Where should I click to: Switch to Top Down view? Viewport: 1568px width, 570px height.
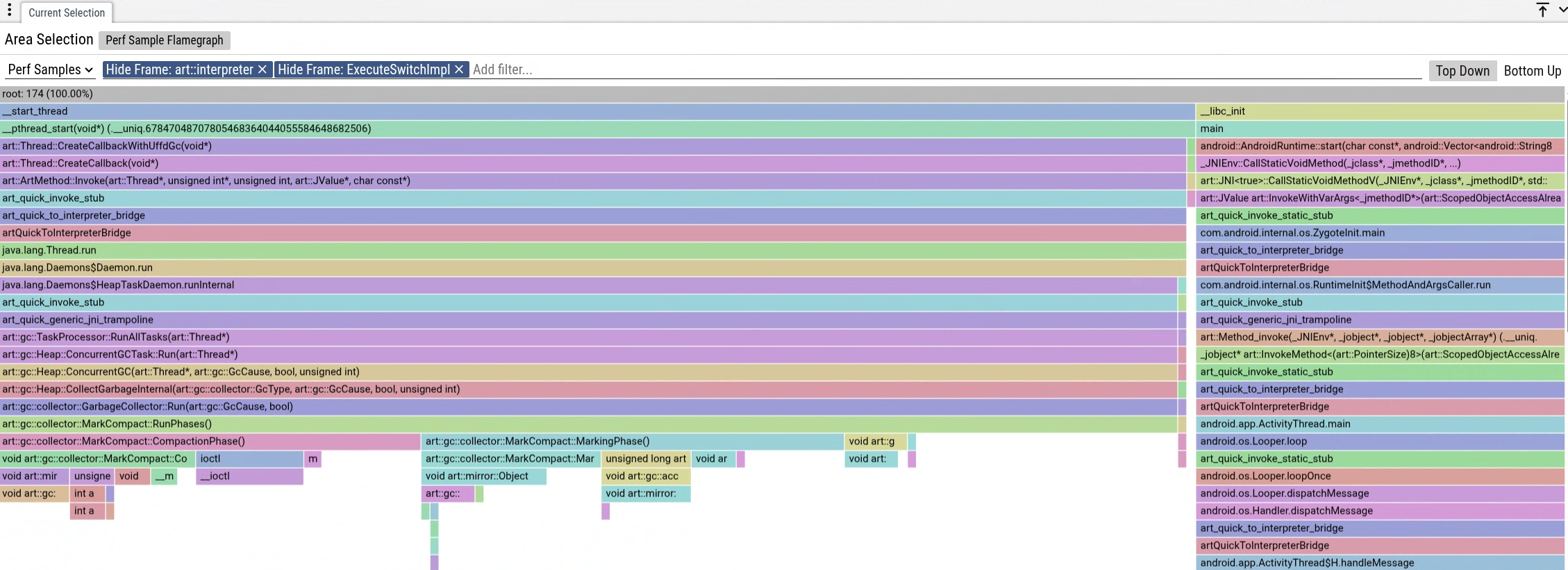[1462, 71]
